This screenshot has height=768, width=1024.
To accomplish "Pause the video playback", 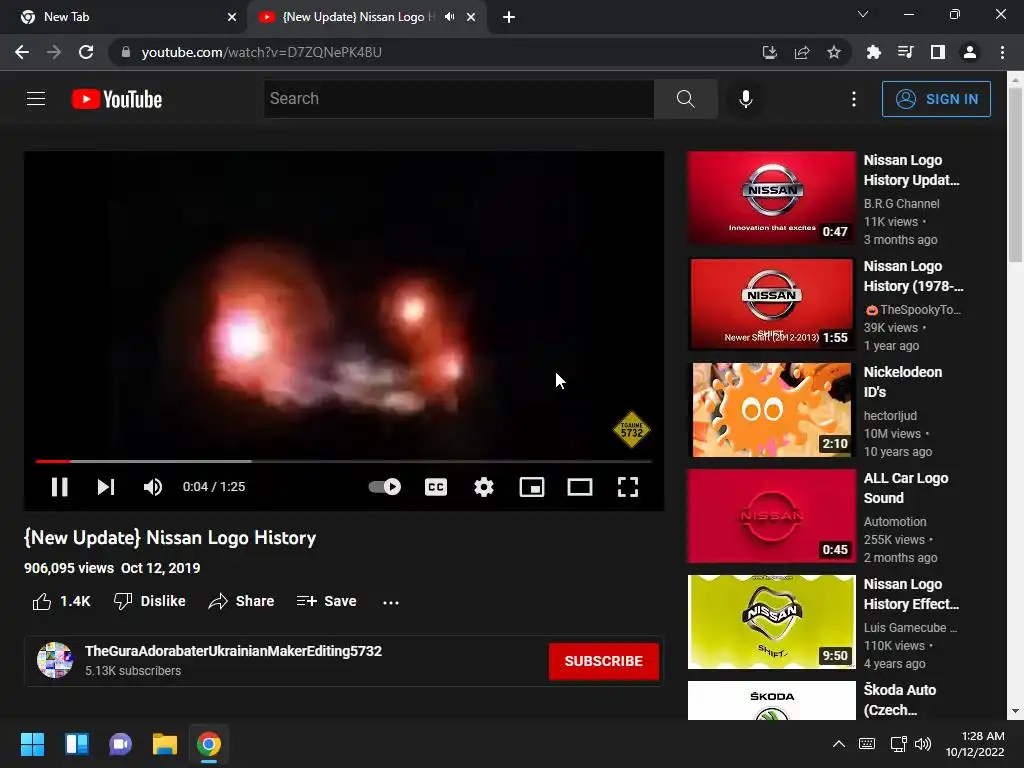I will (x=59, y=487).
